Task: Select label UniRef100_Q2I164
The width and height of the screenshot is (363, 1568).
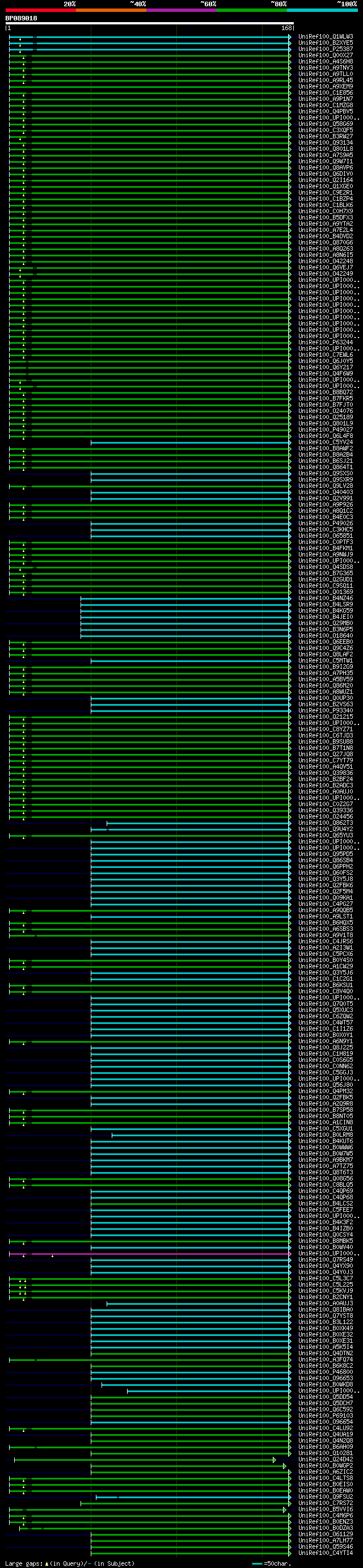Action: pos(325,180)
